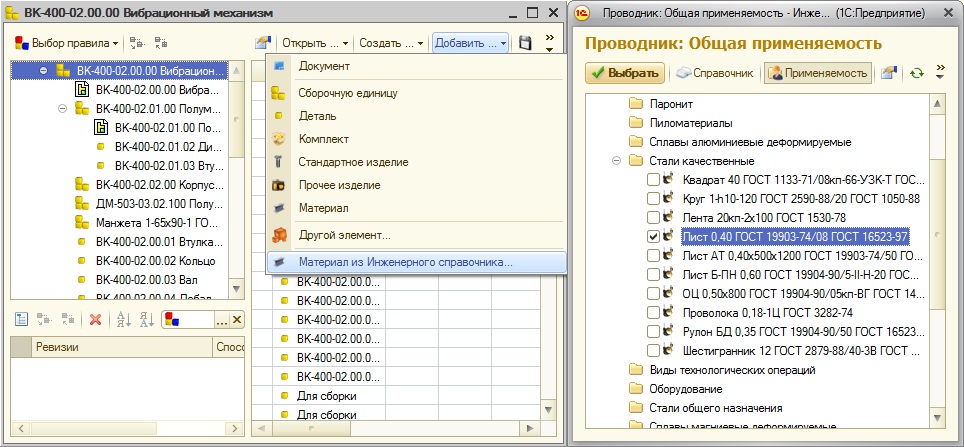Click the pencil-and-window icon left of Открыть
The width and height of the screenshot is (964, 447).
point(263,43)
